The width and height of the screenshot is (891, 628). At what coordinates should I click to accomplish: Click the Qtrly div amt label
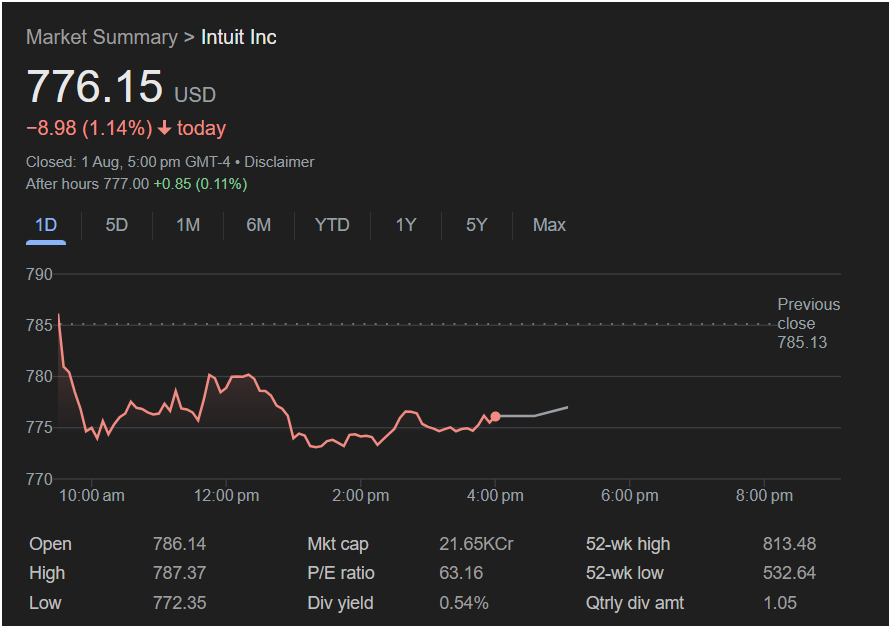click(635, 602)
